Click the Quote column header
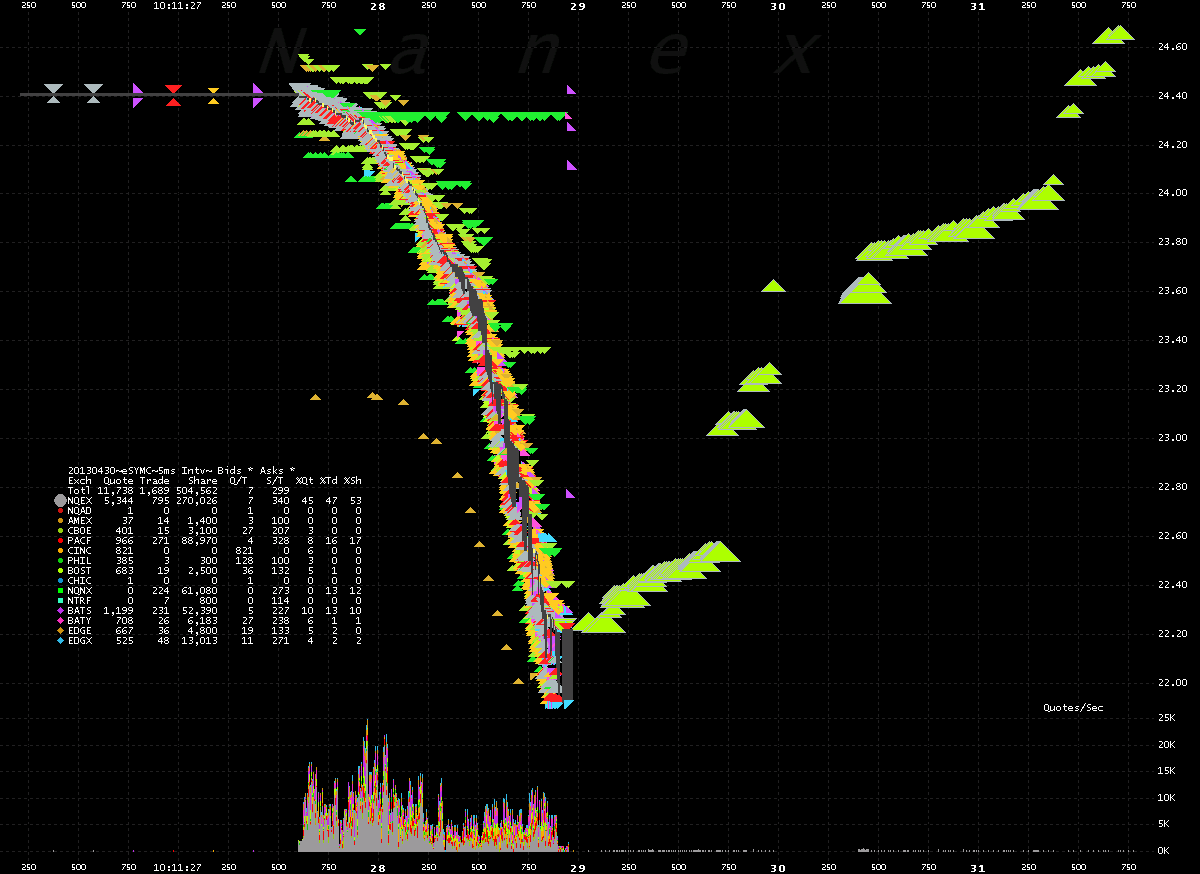Image resolution: width=1200 pixels, height=874 pixels. click(x=117, y=480)
